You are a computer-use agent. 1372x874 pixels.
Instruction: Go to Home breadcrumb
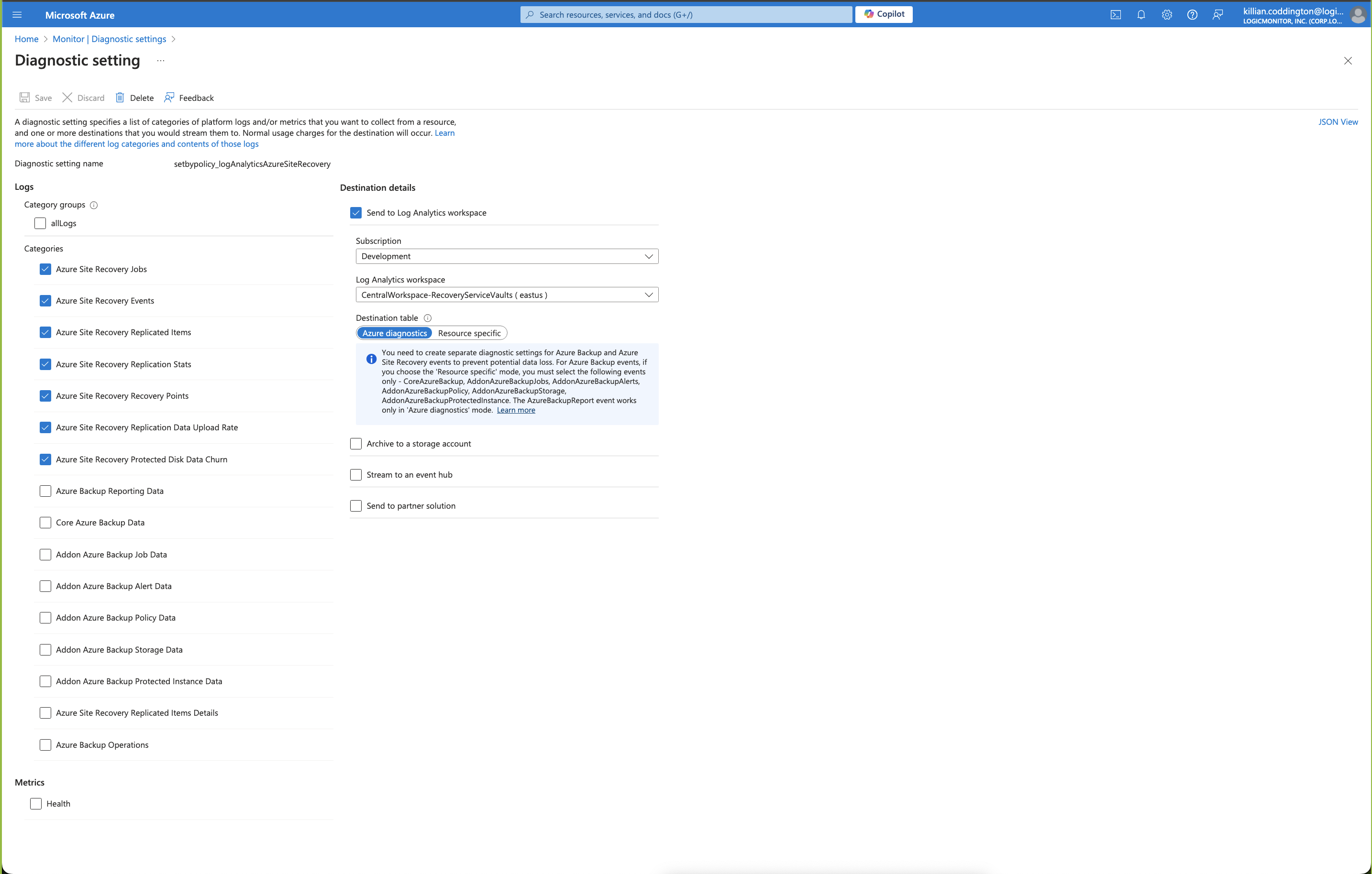coord(27,39)
